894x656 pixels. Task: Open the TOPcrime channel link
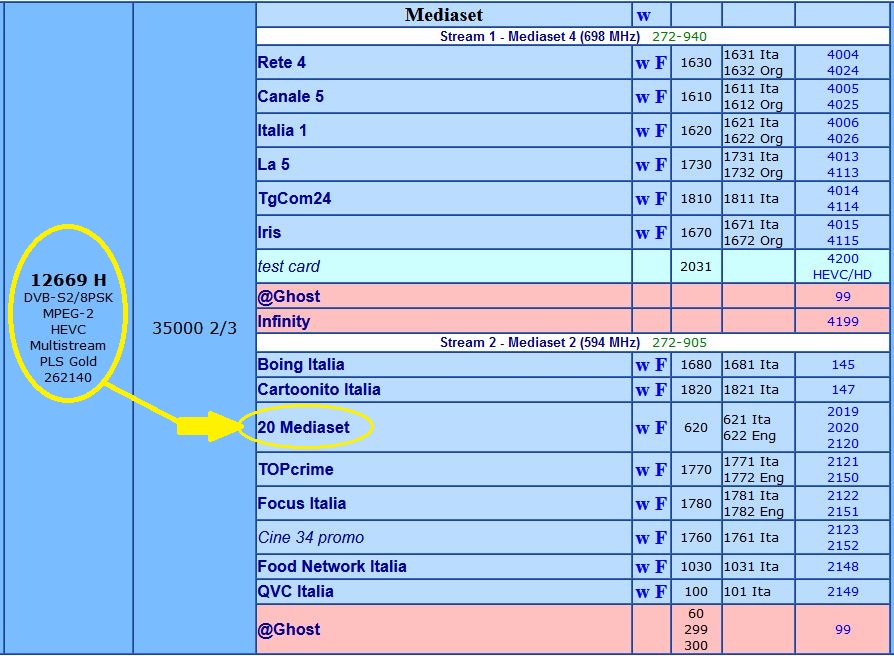[x=296, y=470]
